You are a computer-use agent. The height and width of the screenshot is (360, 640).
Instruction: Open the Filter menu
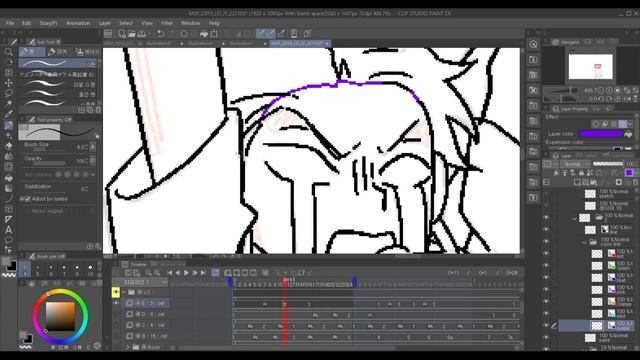167,23
